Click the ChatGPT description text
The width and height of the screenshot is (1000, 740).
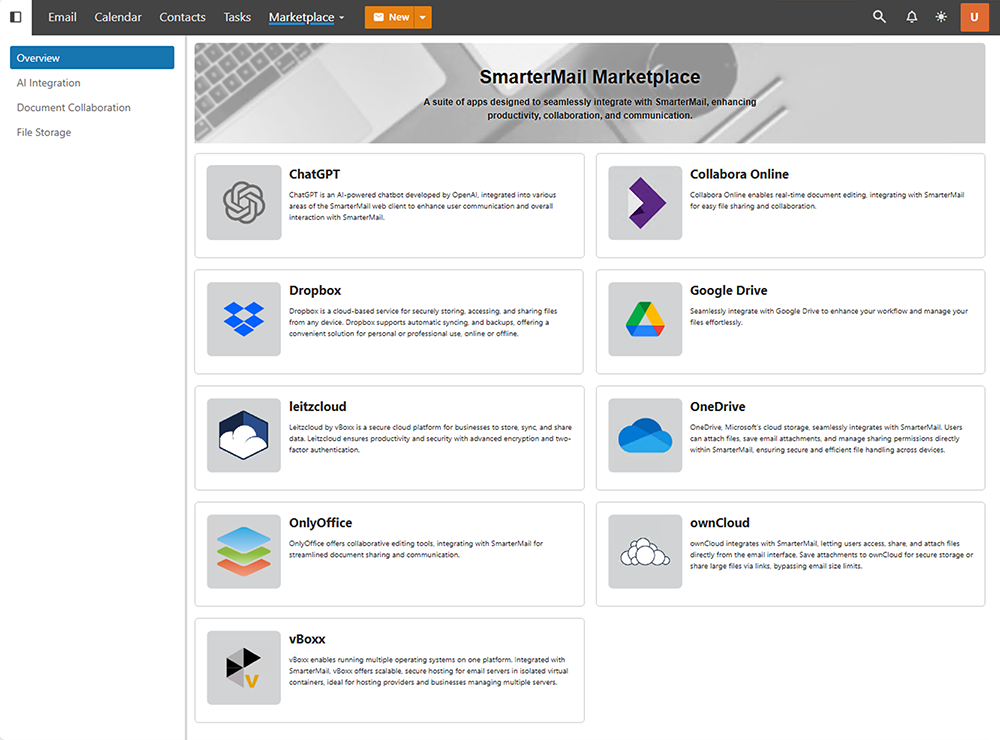422,206
